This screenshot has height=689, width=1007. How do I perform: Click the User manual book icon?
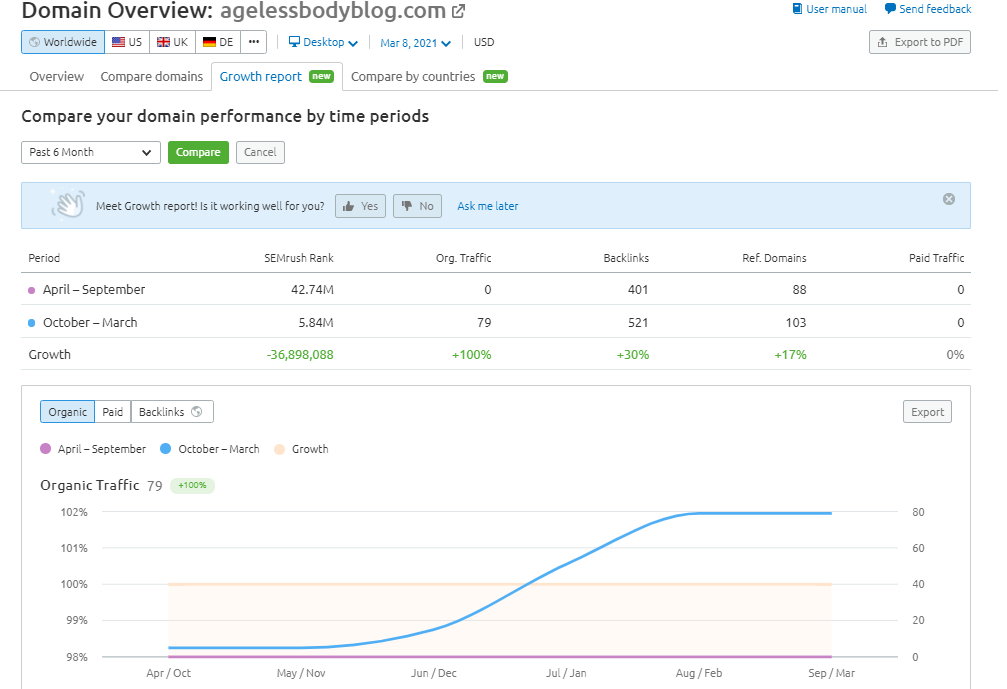tap(797, 9)
